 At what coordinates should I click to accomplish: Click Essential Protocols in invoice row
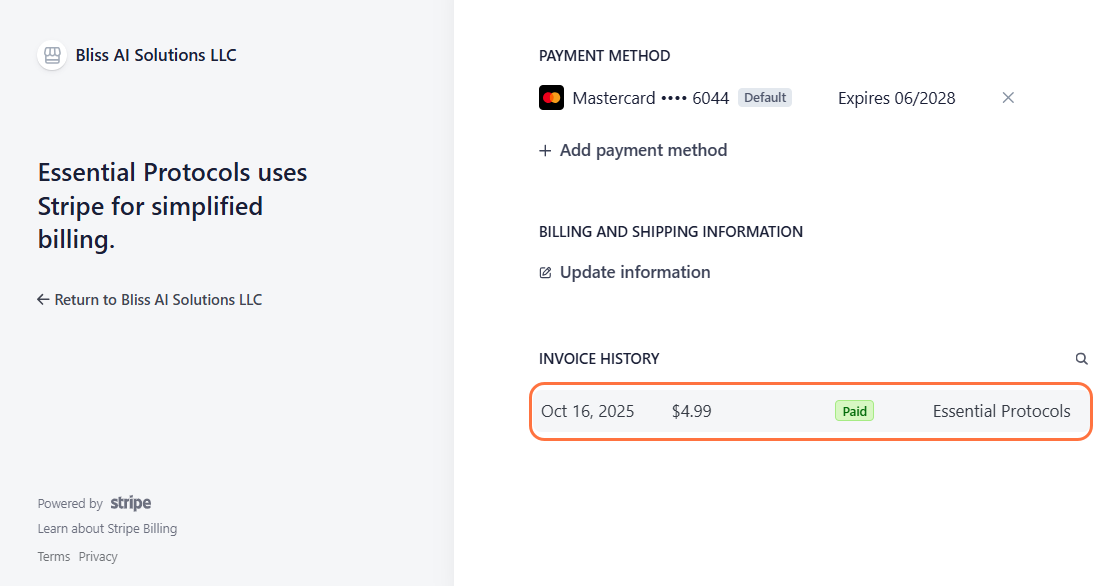pos(1001,411)
